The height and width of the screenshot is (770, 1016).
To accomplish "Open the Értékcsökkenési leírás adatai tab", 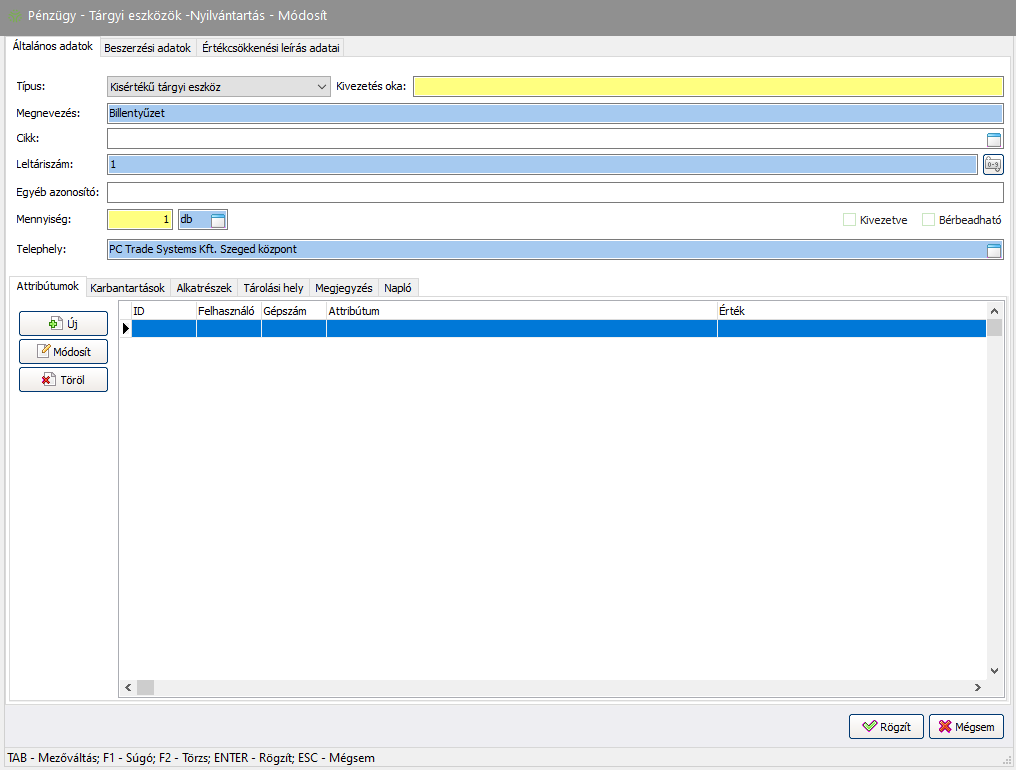I will (271, 48).
